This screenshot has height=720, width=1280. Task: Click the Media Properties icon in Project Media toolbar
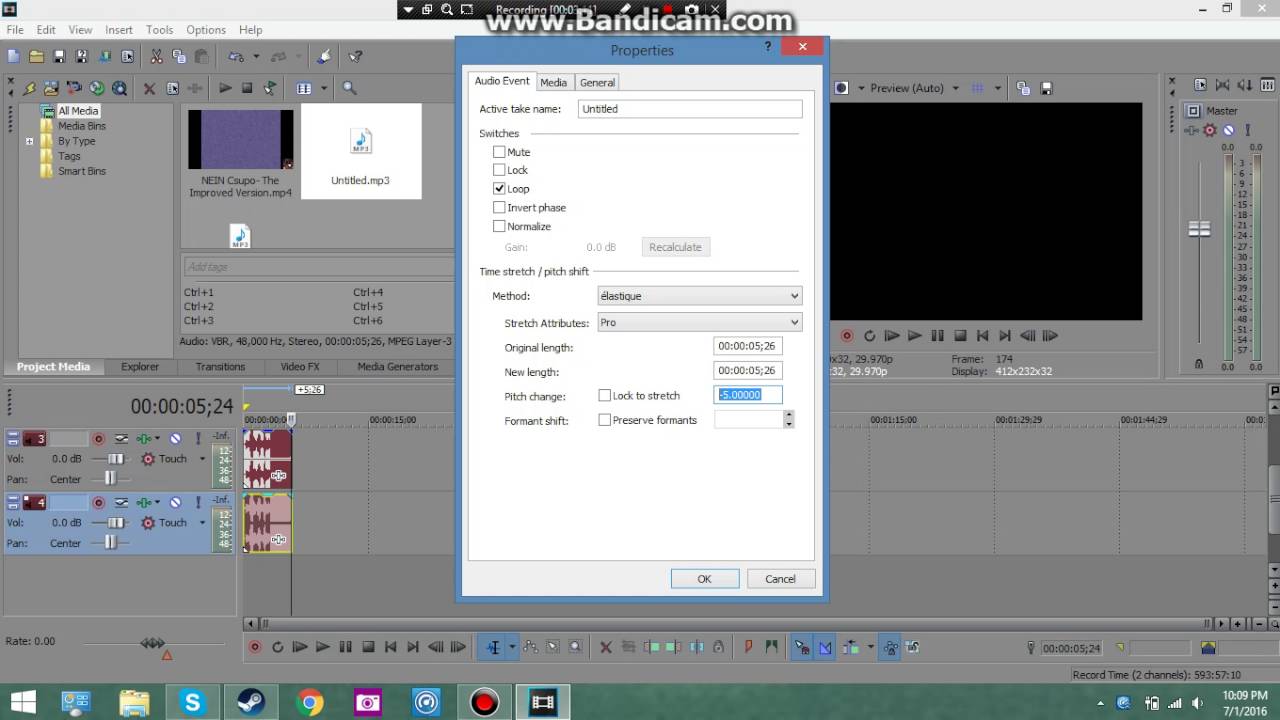[x=172, y=88]
